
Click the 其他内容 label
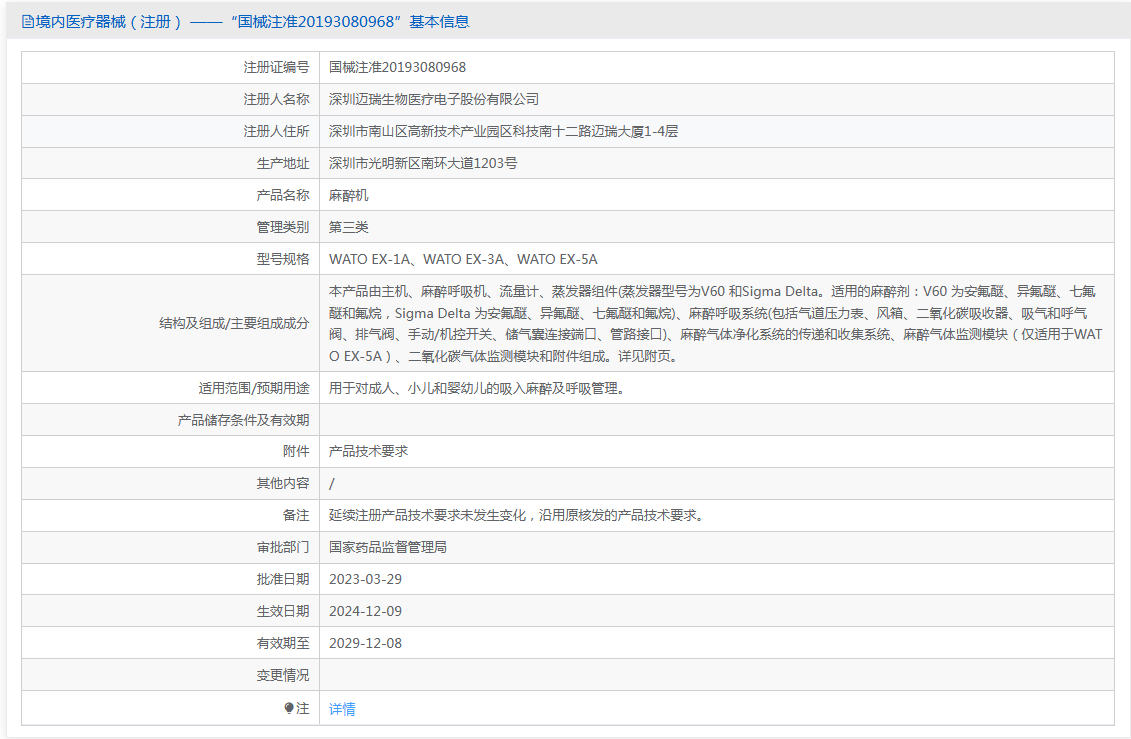283,483
